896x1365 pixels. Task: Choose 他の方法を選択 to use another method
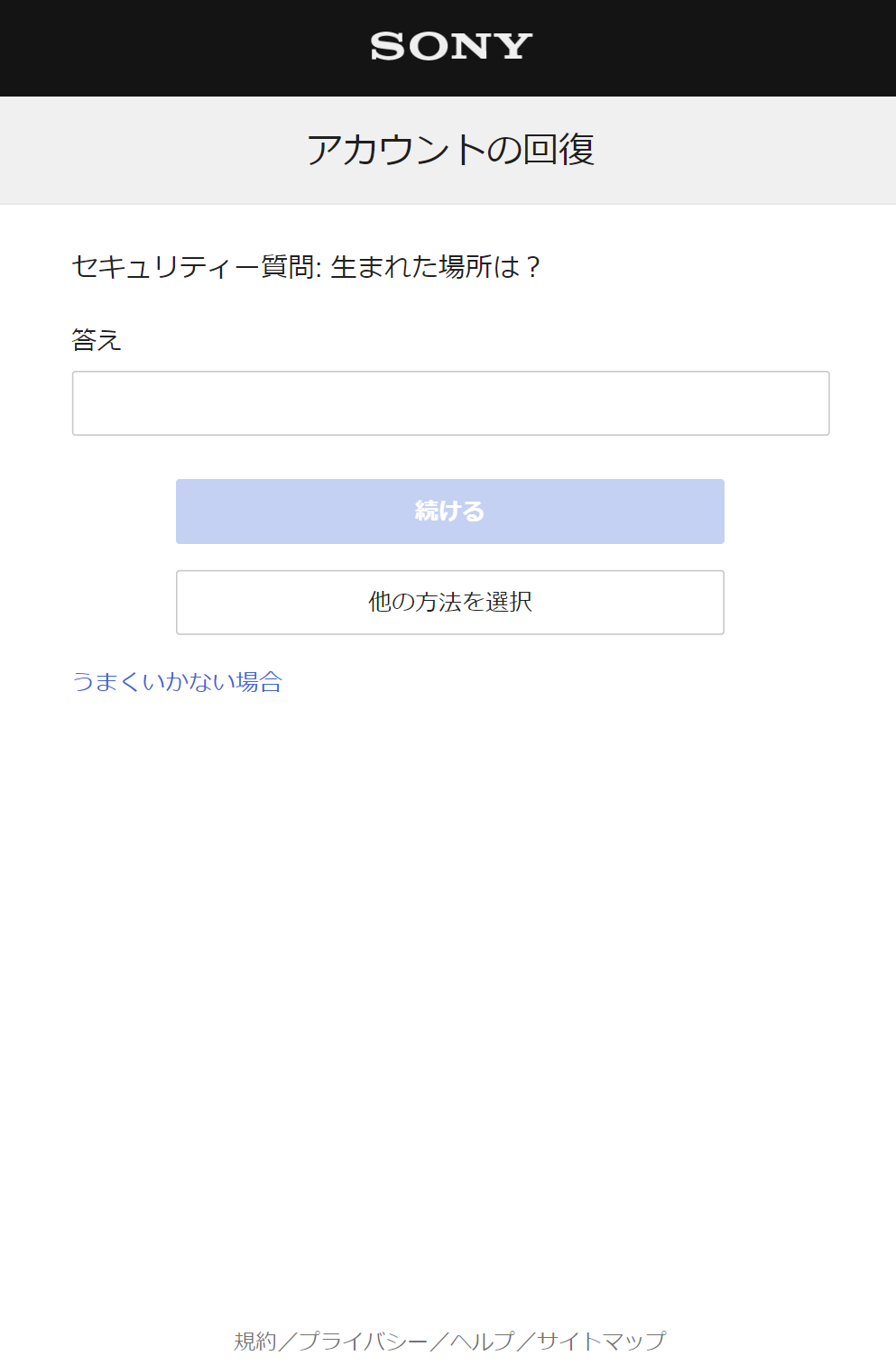450,602
